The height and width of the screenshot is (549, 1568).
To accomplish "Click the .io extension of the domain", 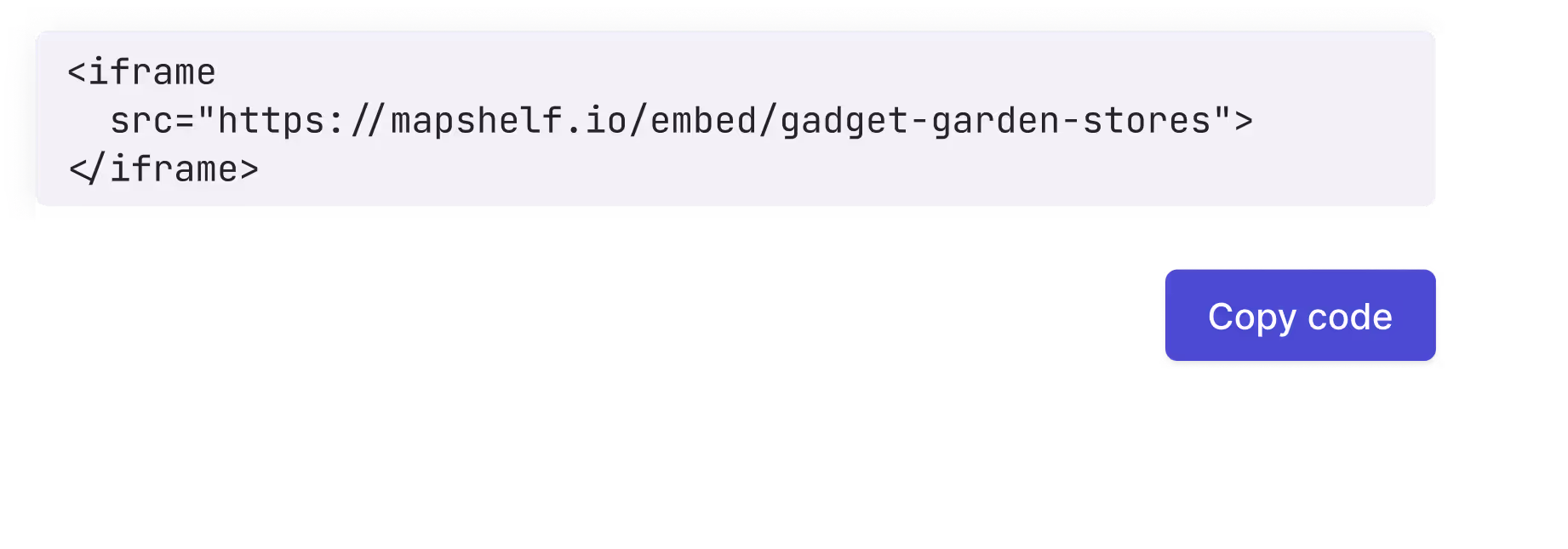I will [597, 120].
